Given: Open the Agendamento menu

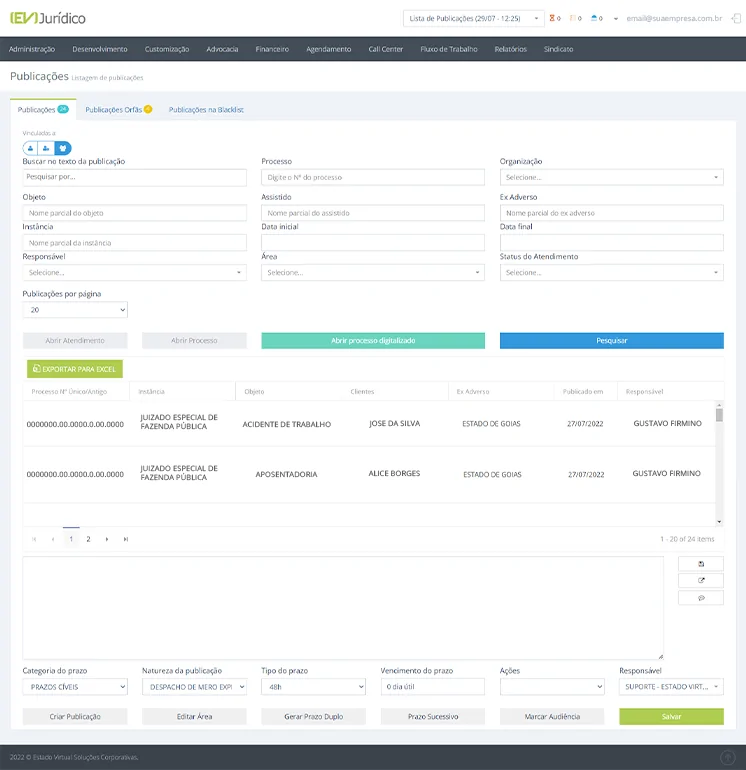Looking at the screenshot, I should pyautogui.click(x=329, y=49).
